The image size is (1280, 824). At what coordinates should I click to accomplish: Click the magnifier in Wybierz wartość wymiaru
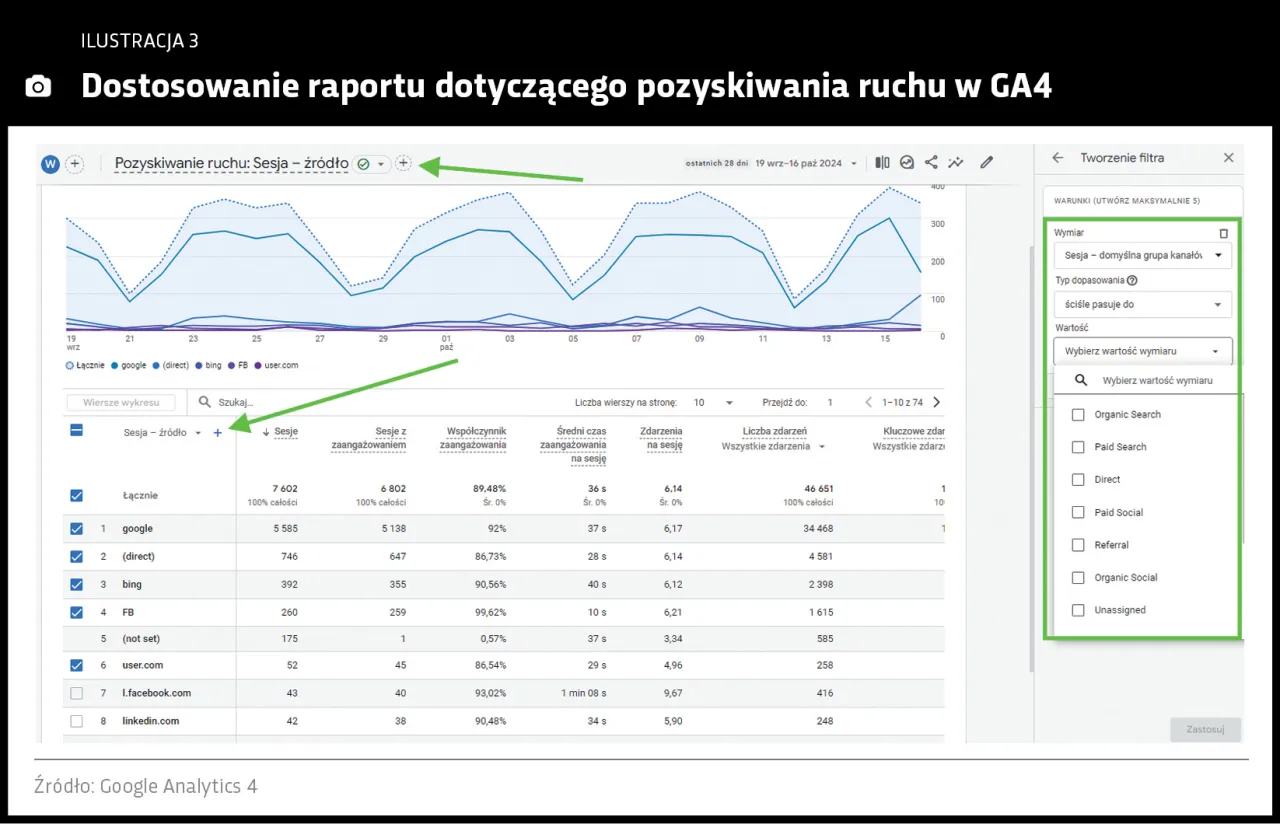[x=1081, y=380]
